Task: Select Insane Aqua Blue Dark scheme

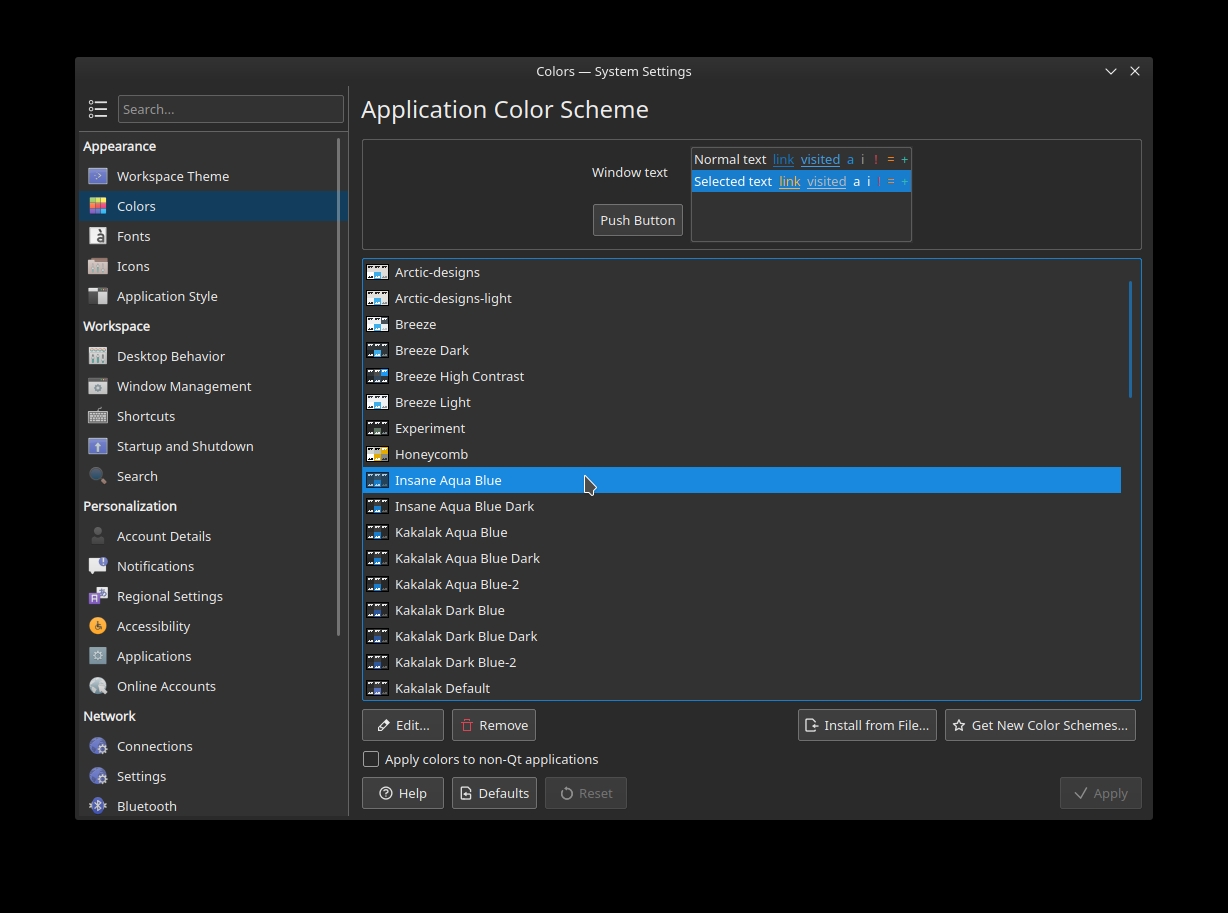Action: [741, 506]
